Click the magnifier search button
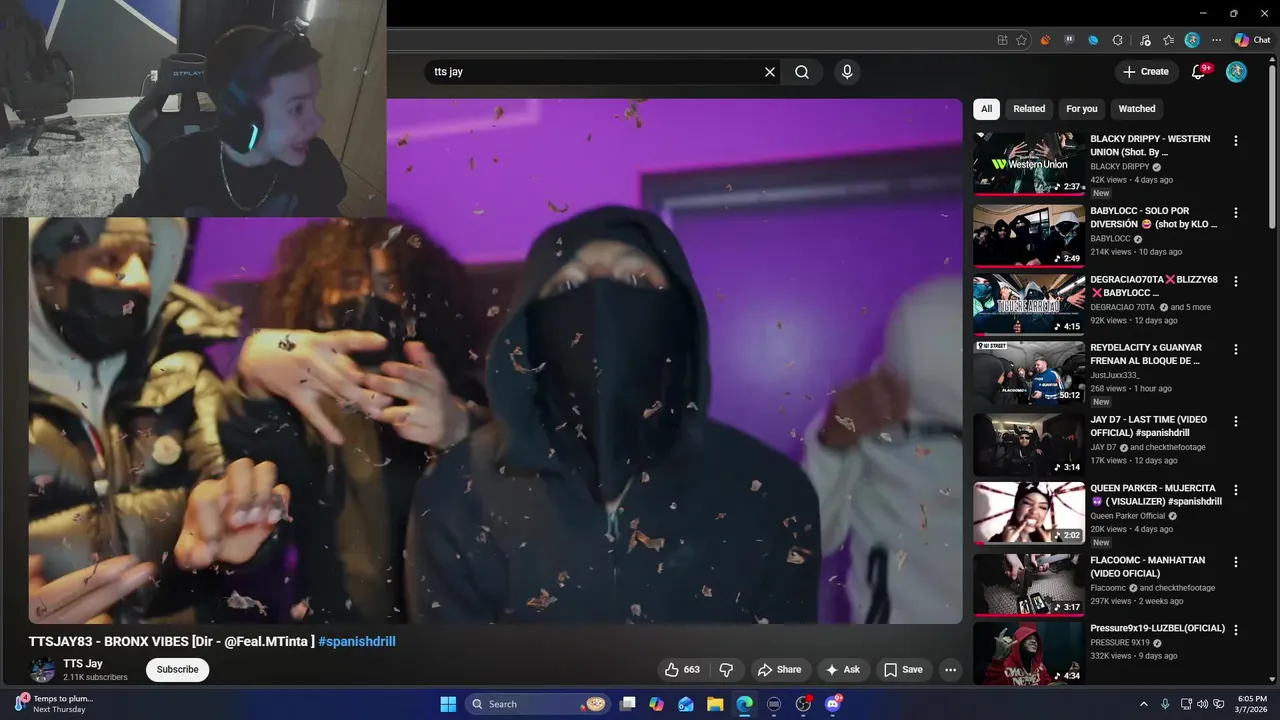This screenshot has width=1280, height=720. 802,72
